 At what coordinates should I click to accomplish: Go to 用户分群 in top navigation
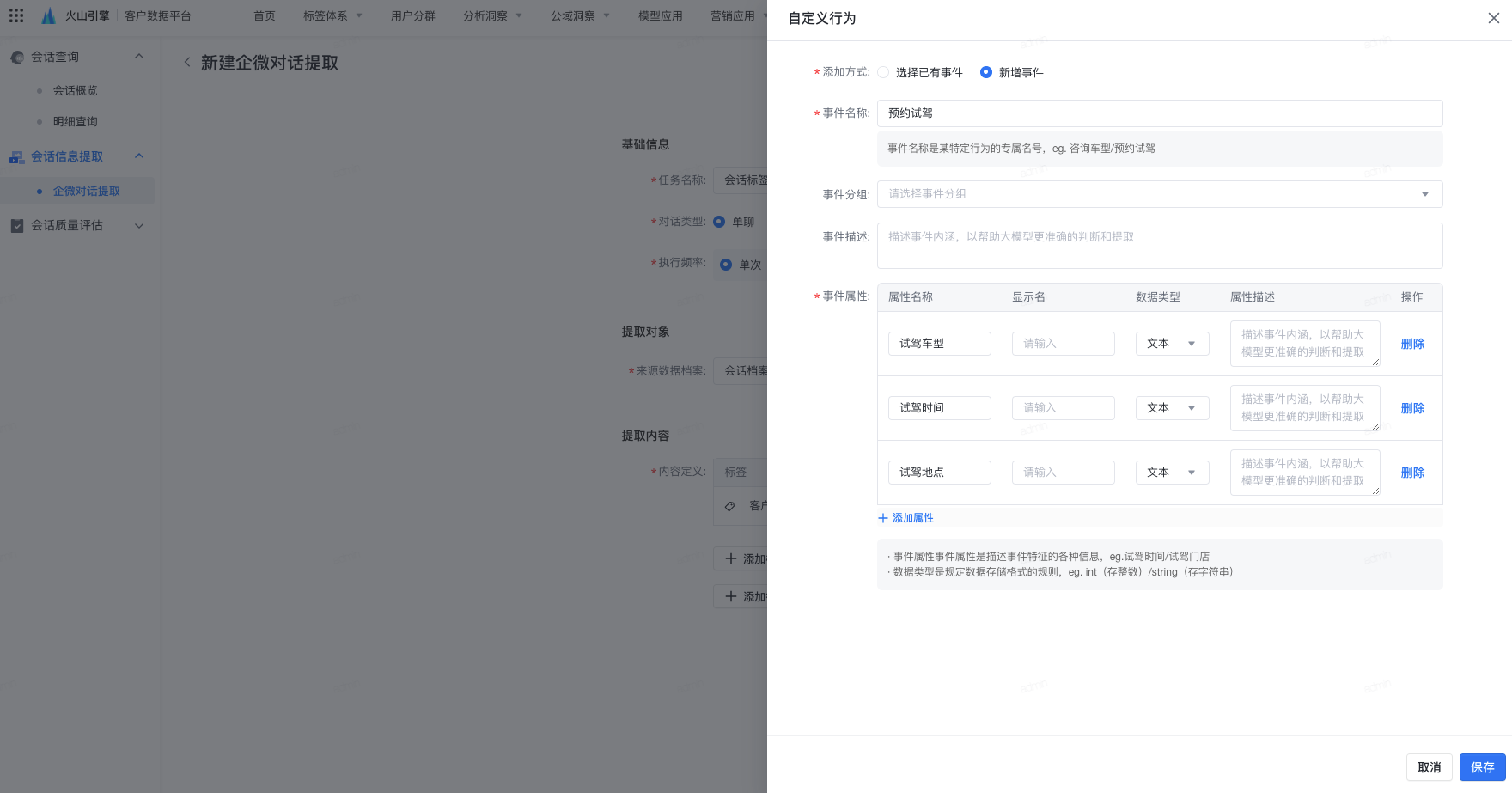(x=412, y=15)
